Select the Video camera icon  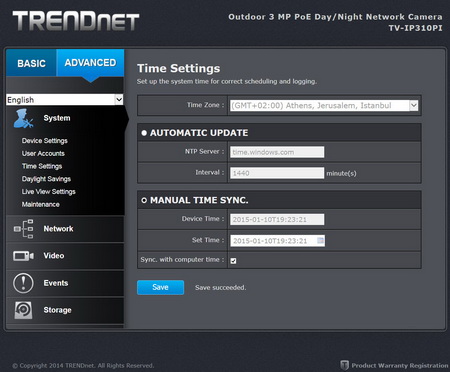pos(23,256)
